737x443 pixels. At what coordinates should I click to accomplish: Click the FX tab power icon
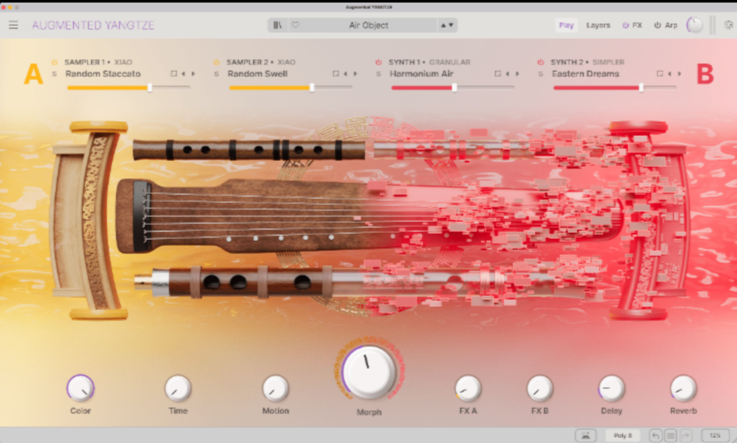point(626,25)
